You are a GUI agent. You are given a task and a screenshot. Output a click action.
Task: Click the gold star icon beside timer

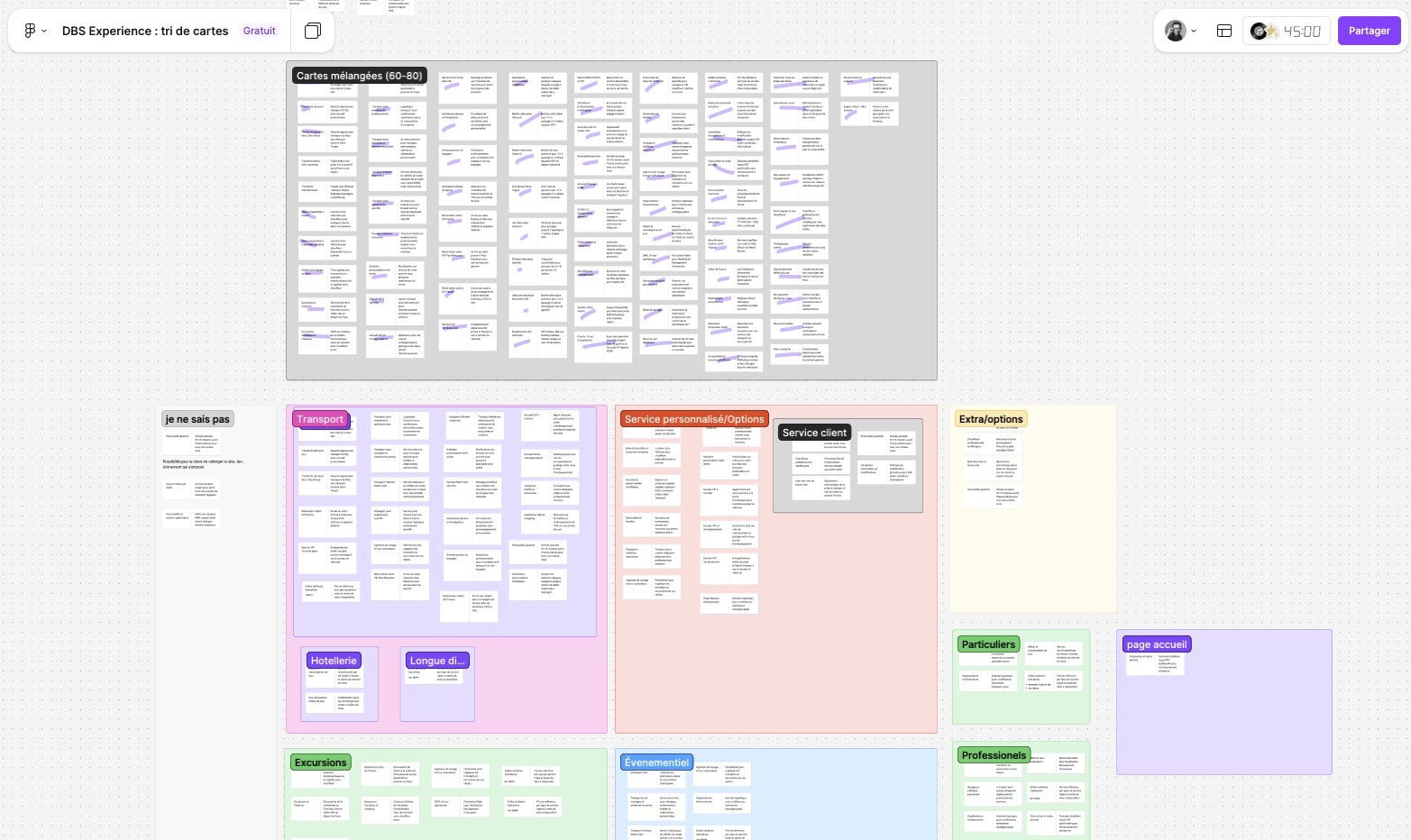1272,32
